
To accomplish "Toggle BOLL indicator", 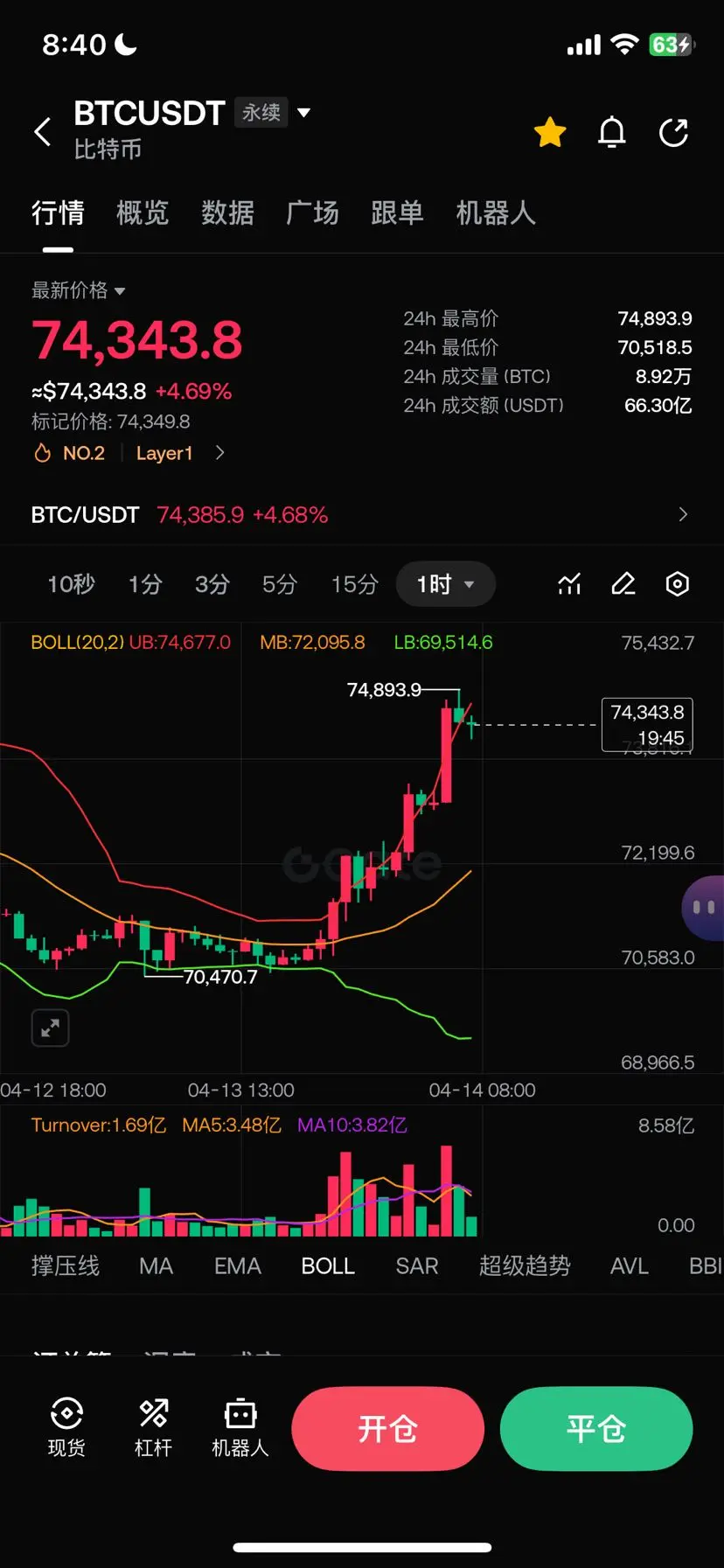I will click(328, 1265).
